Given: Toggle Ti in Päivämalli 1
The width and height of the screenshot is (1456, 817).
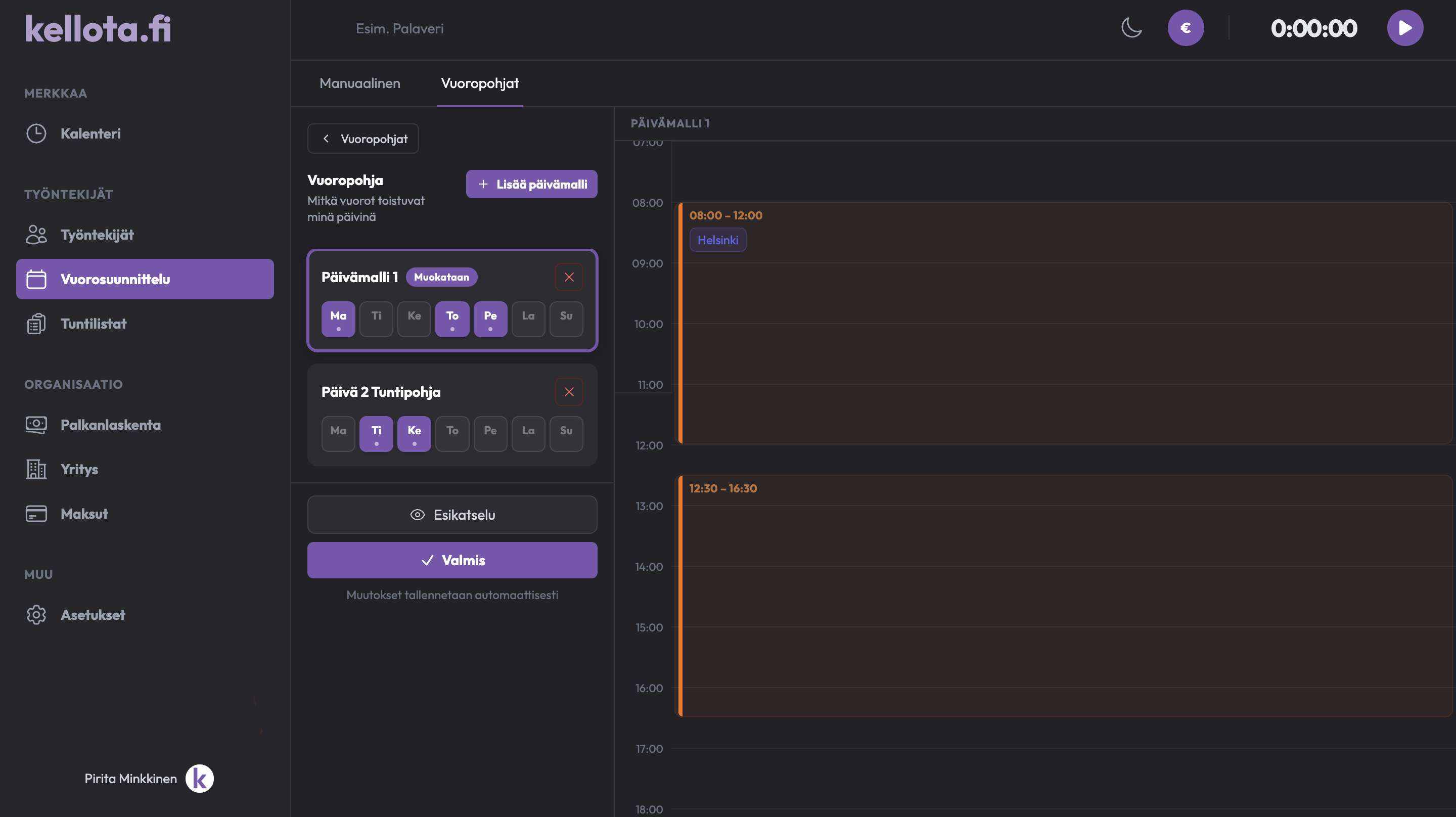Looking at the screenshot, I should tap(376, 320).
